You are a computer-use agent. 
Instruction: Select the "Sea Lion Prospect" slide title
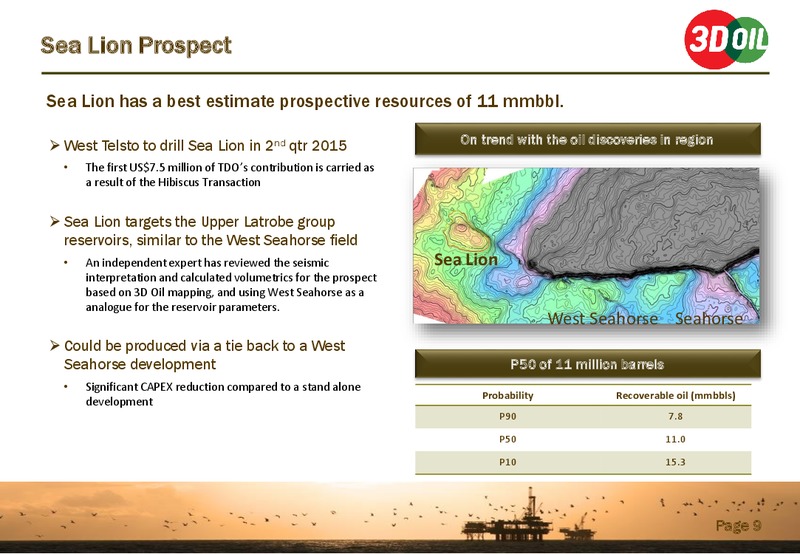tap(136, 45)
